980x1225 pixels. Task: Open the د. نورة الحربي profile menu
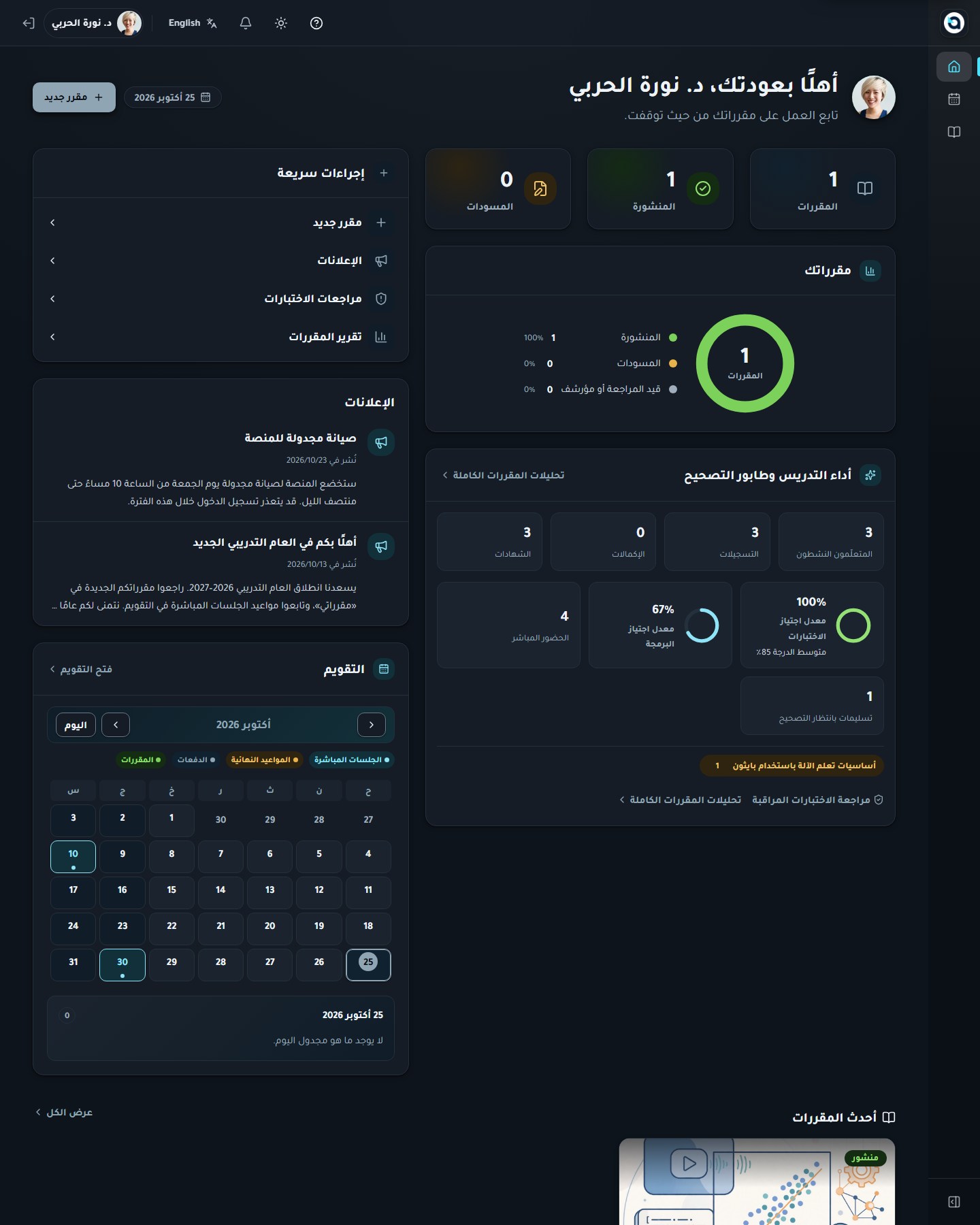(94, 23)
